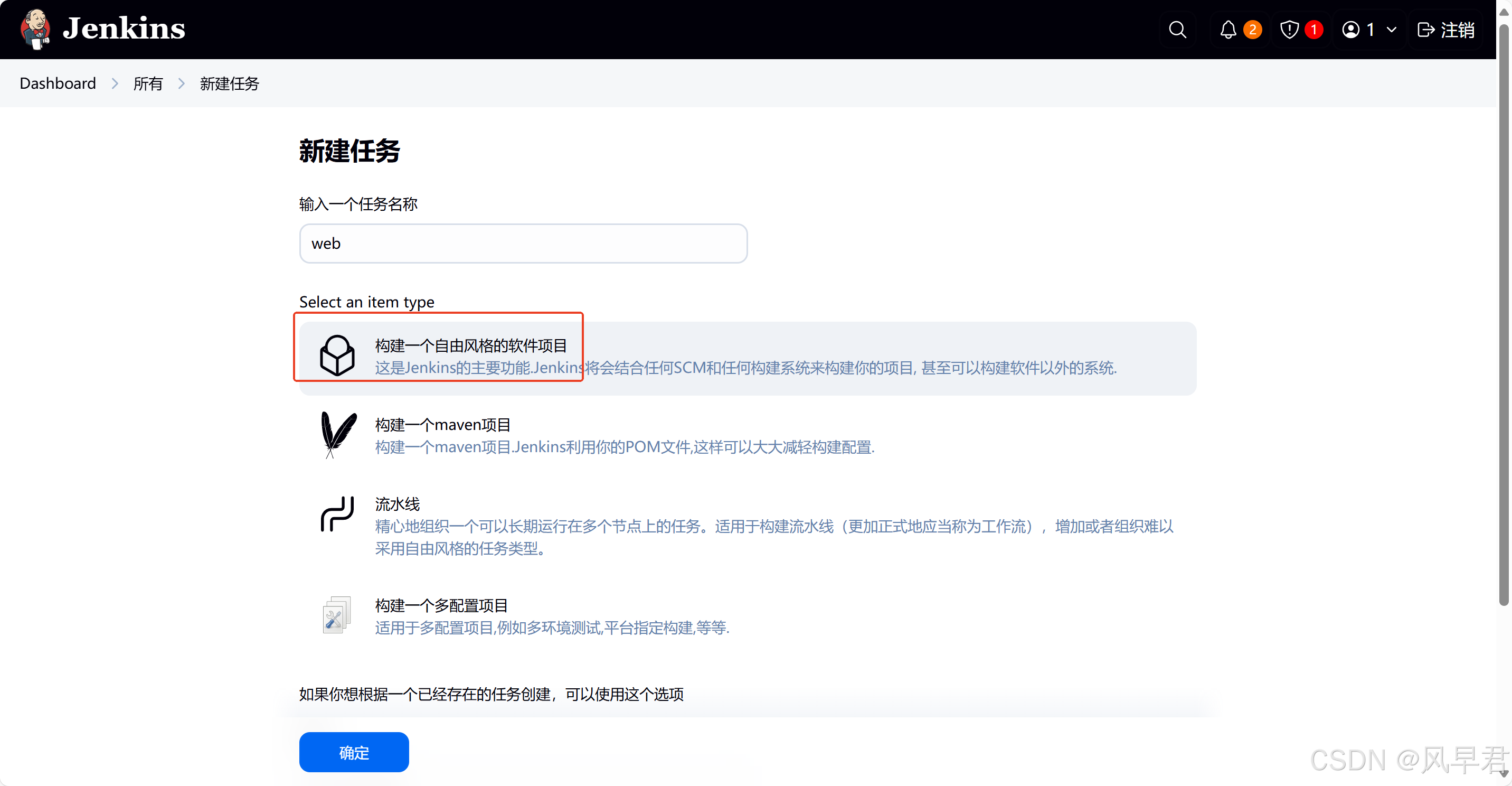Click the freestyle project cube icon
This screenshot has width=1512, height=786.
point(337,355)
